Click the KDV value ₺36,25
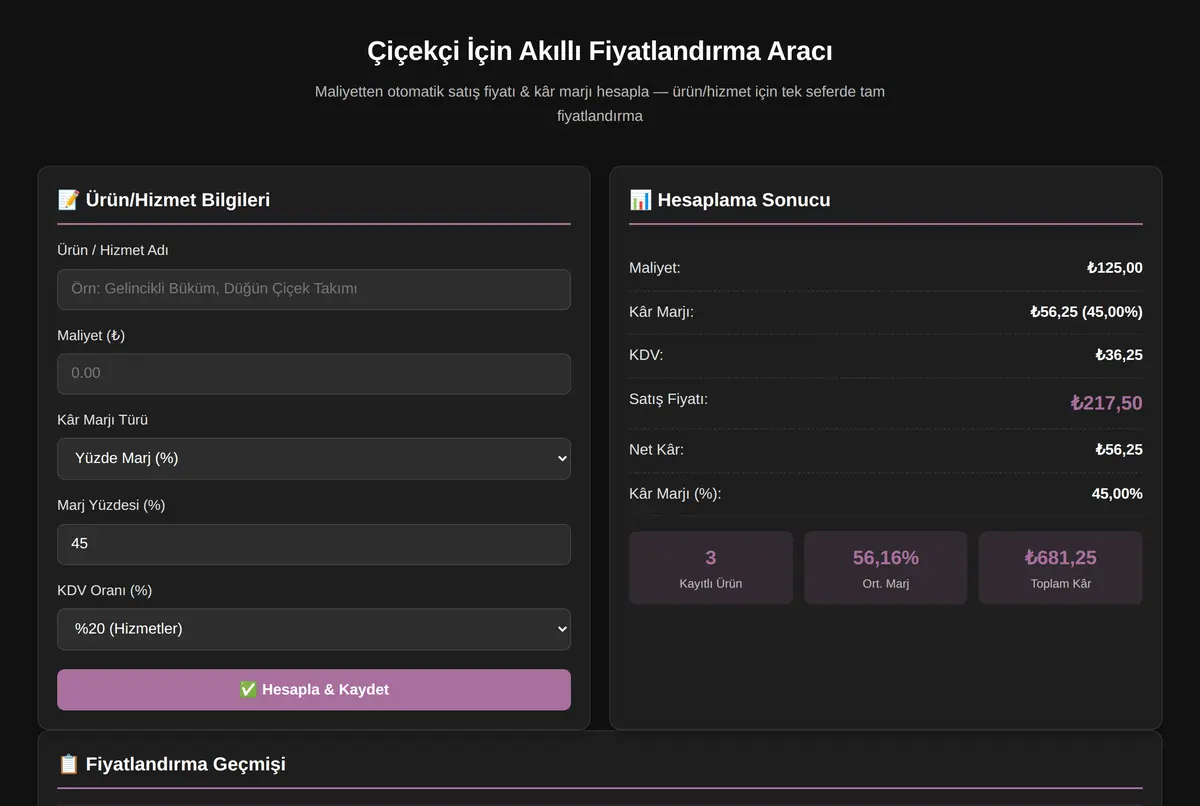The image size is (1200, 806). coord(1119,355)
